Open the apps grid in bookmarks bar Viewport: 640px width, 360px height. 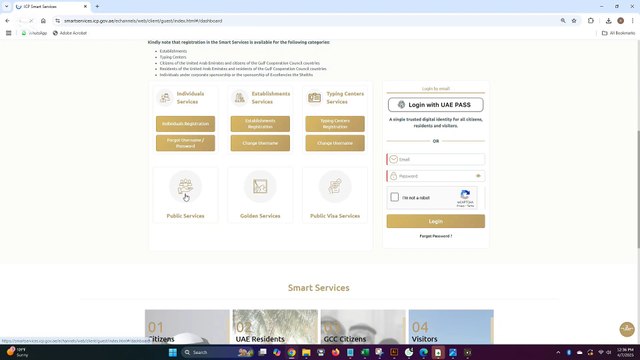pos(9,33)
